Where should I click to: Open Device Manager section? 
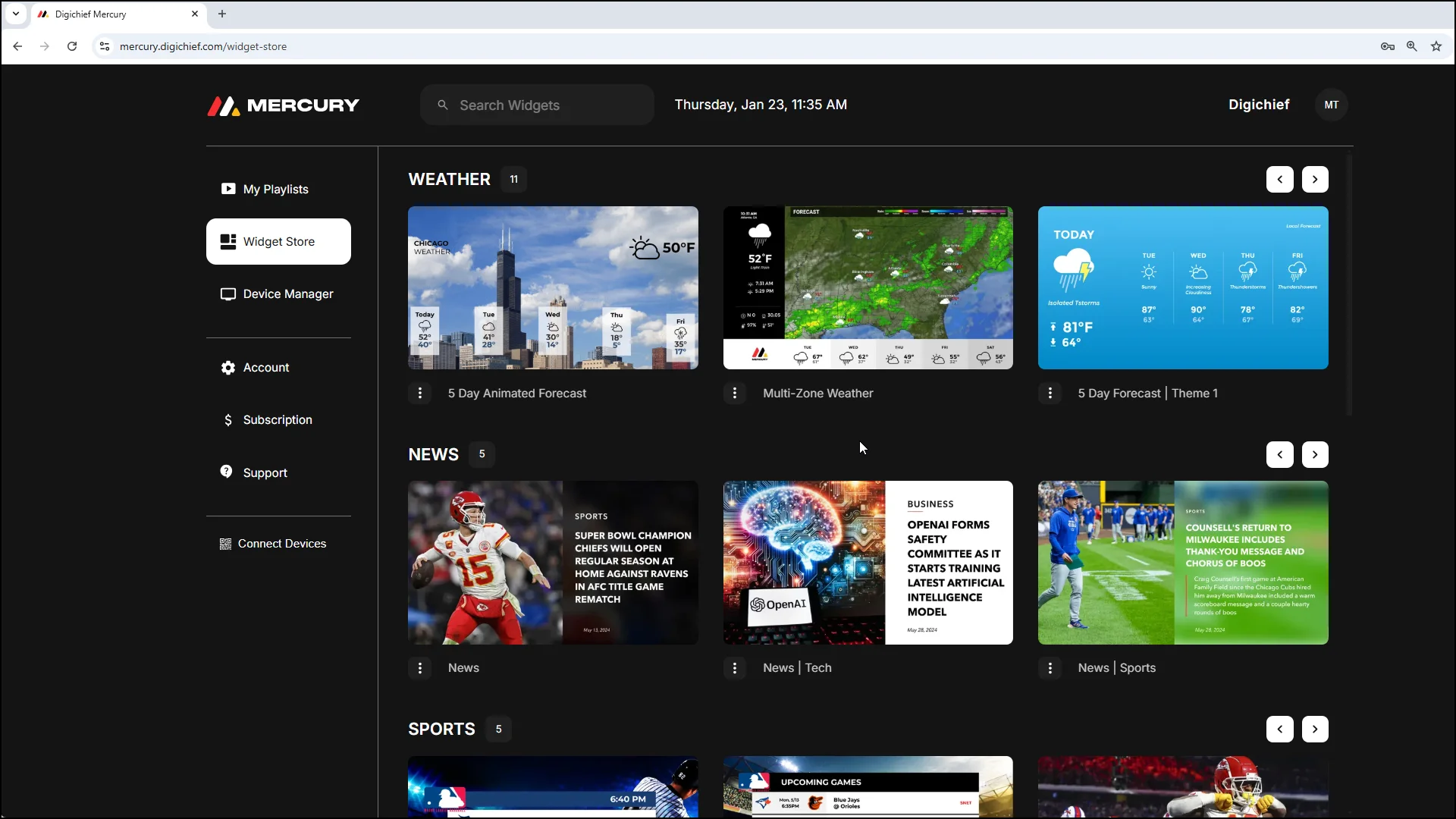287,293
